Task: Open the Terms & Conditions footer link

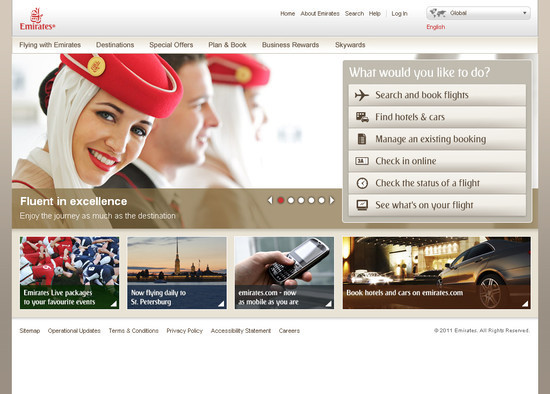Action: [x=134, y=331]
